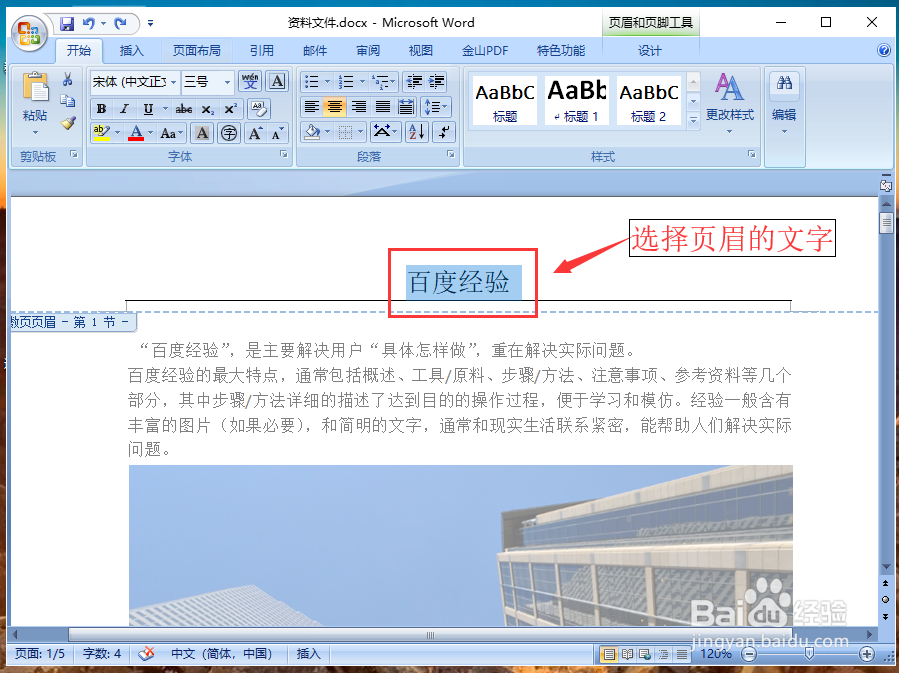Screen dimensions: 899x673
Task: Toggle bold formatting
Action: (101, 108)
